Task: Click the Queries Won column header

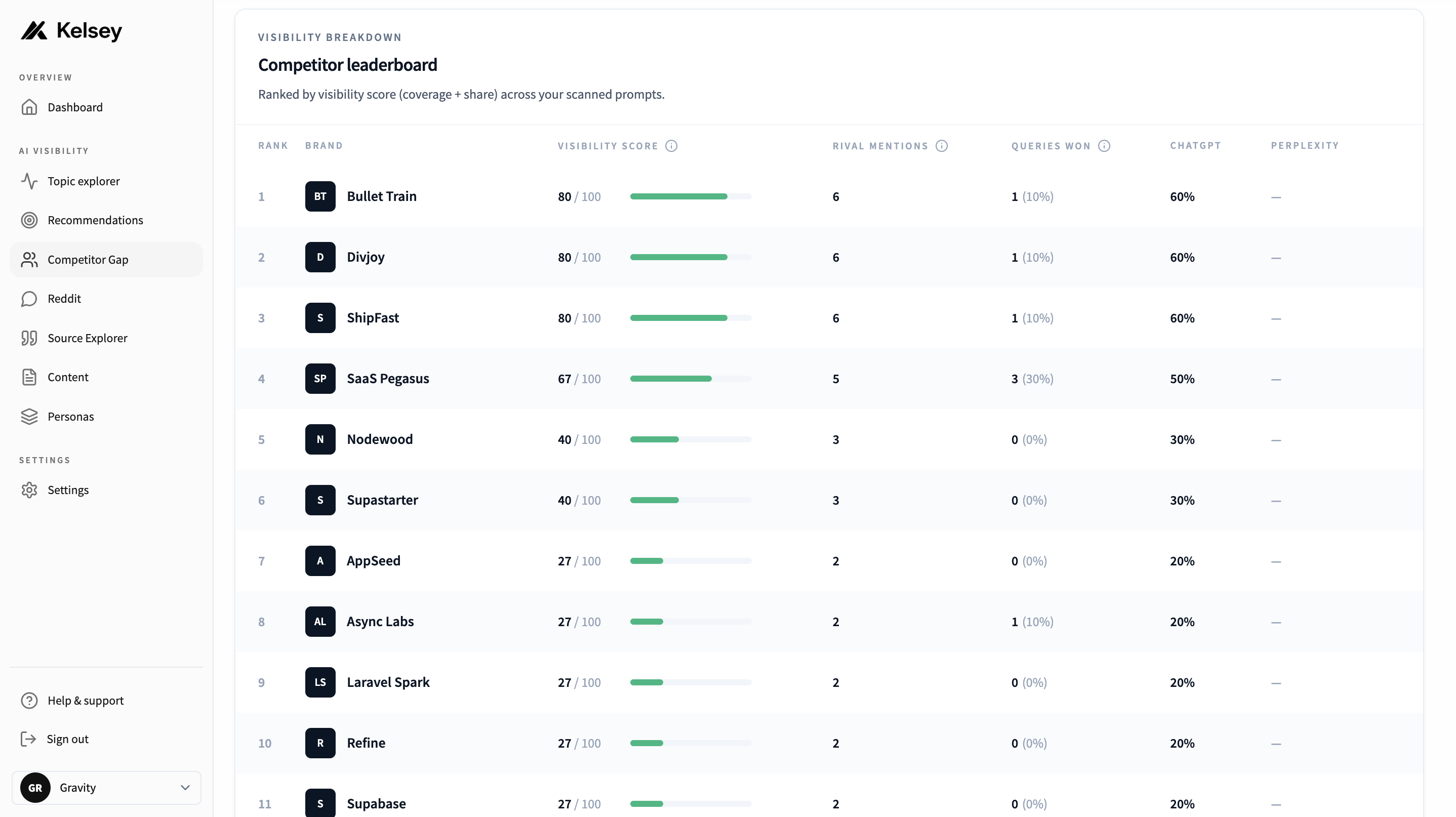Action: (1051, 146)
